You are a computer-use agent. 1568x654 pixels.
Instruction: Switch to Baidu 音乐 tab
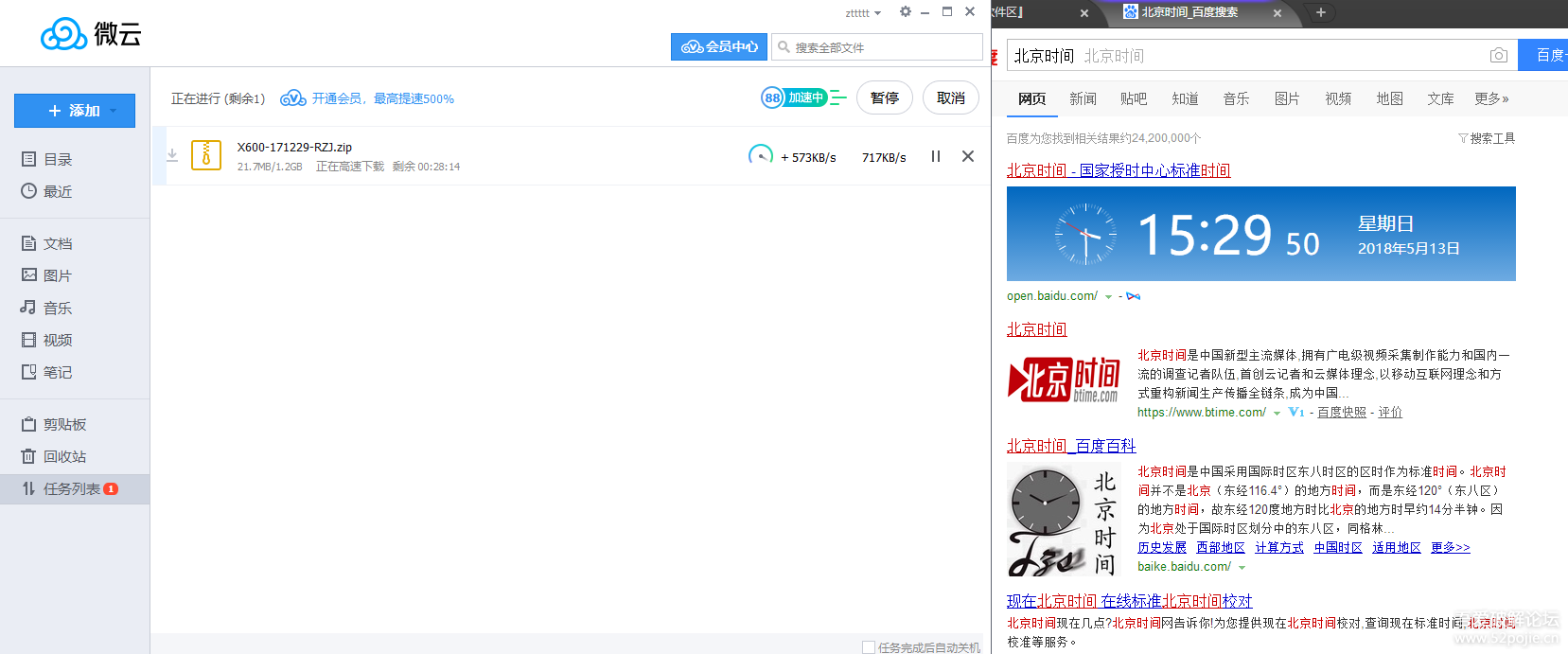1236,98
